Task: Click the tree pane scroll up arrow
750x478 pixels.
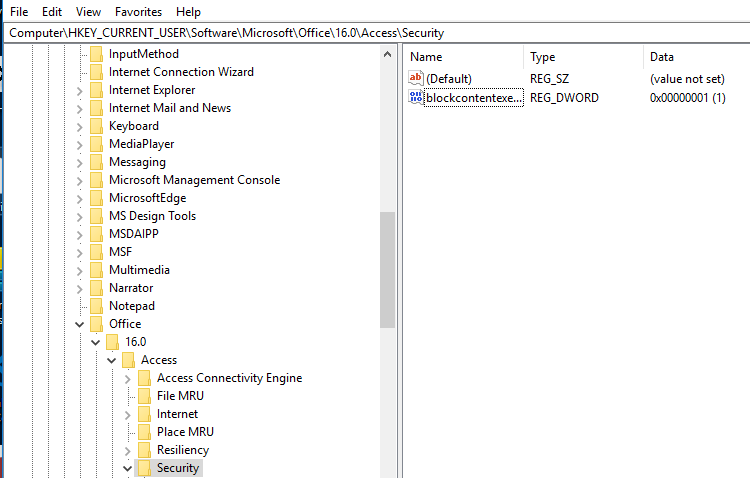Action: click(387, 54)
